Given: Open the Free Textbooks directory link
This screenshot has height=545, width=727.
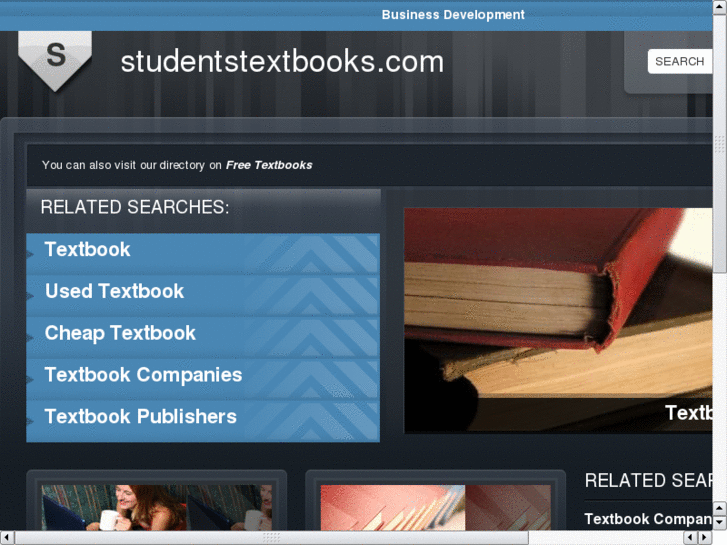Looking at the screenshot, I should (269, 165).
